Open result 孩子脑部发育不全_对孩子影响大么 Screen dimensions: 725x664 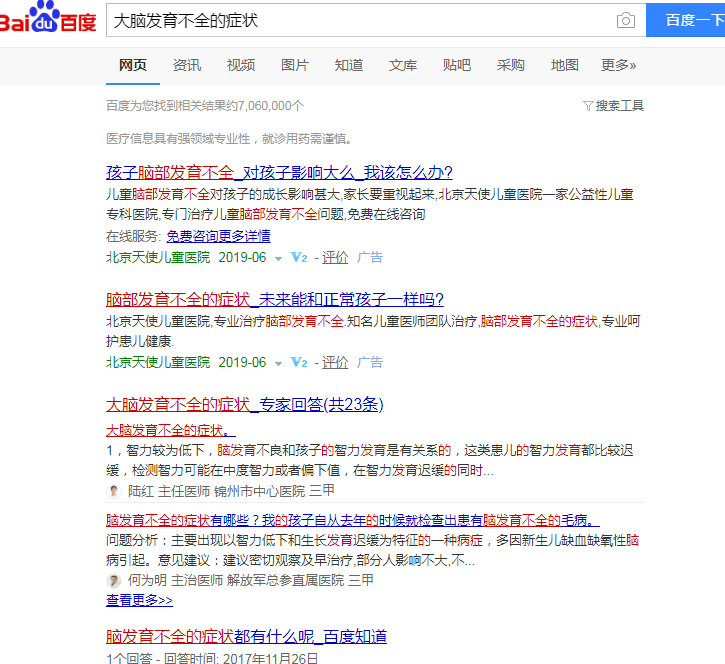click(x=279, y=172)
